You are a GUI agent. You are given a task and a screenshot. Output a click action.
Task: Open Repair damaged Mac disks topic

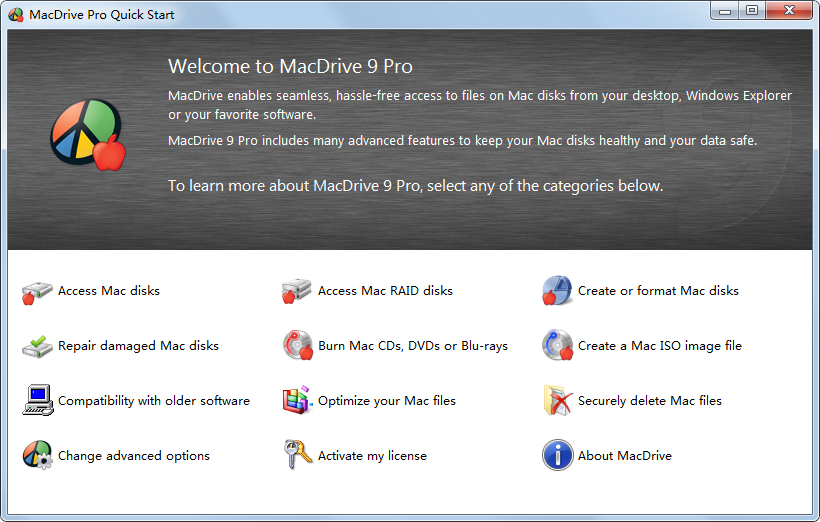point(139,346)
